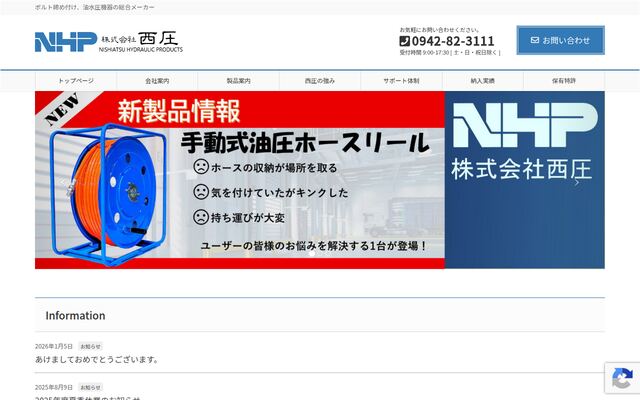Viewport: 640px width, 400px height.
Task: Click the Information section heading
Action: (75, 316)
